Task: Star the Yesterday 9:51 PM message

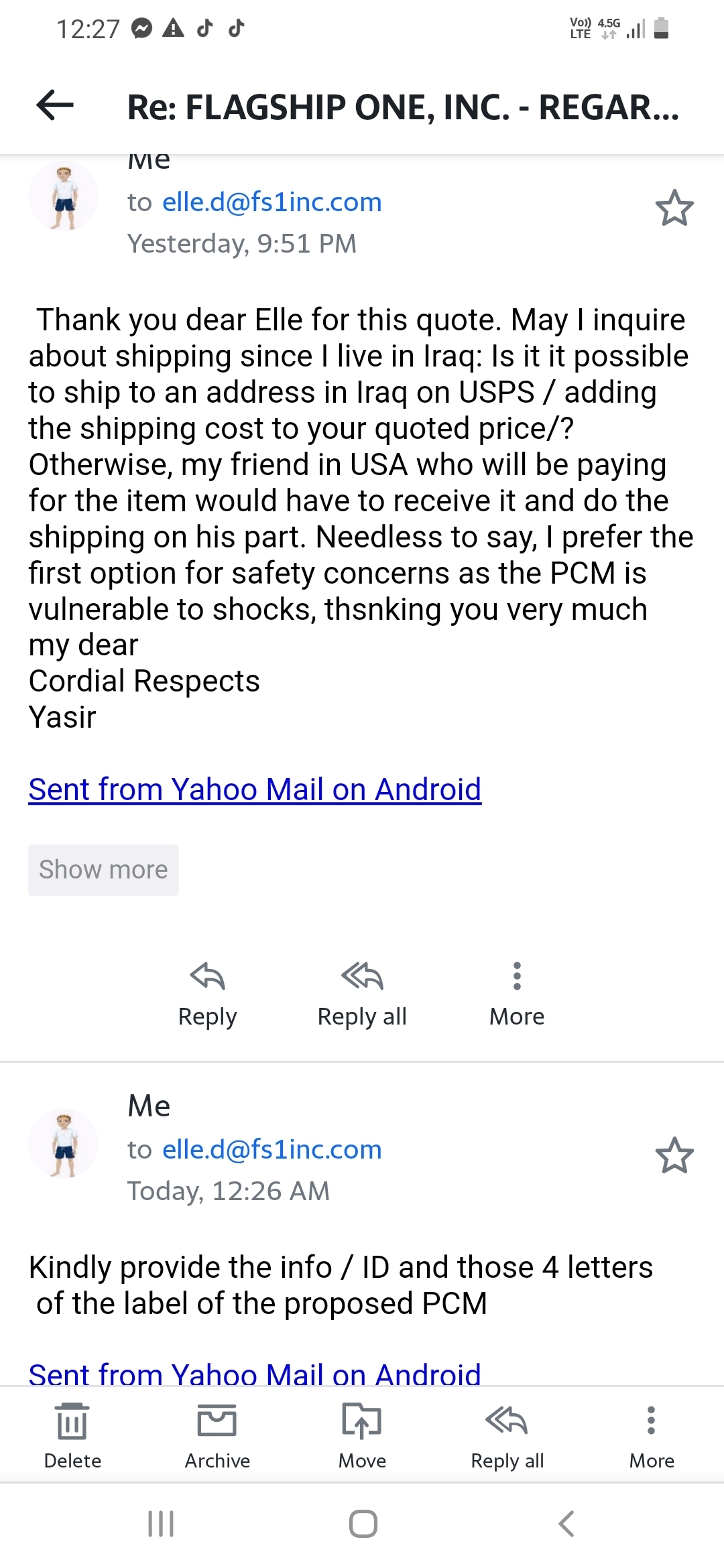Action: coord(674,208)
